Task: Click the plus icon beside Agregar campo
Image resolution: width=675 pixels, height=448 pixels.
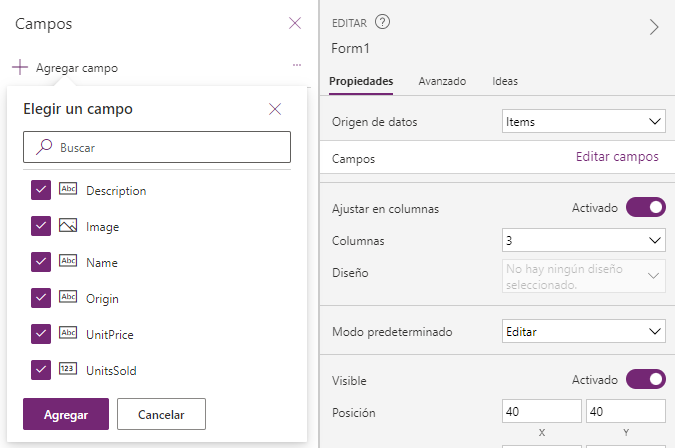Action: click(x=20, y=67)
